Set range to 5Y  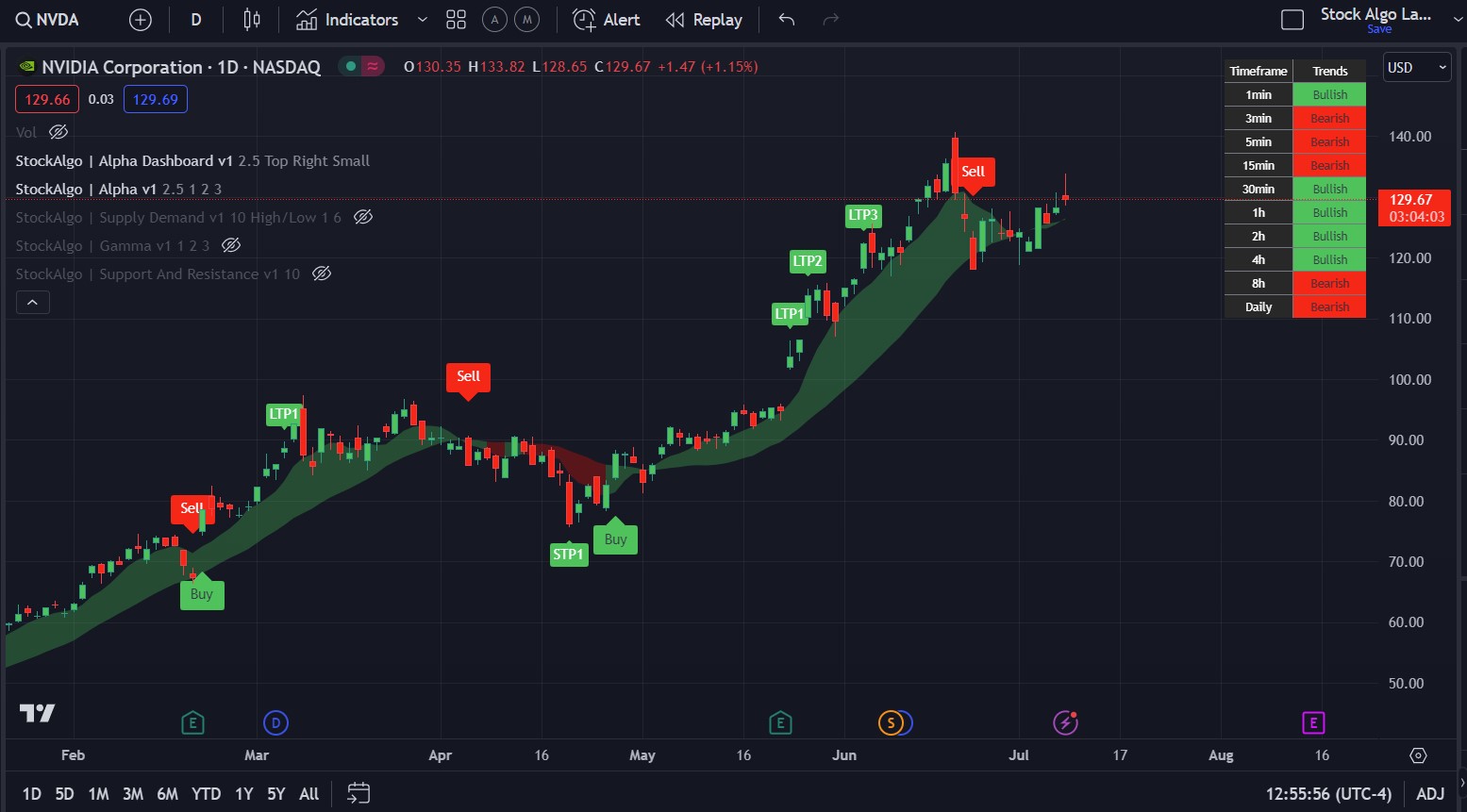(x=275, y=794)
